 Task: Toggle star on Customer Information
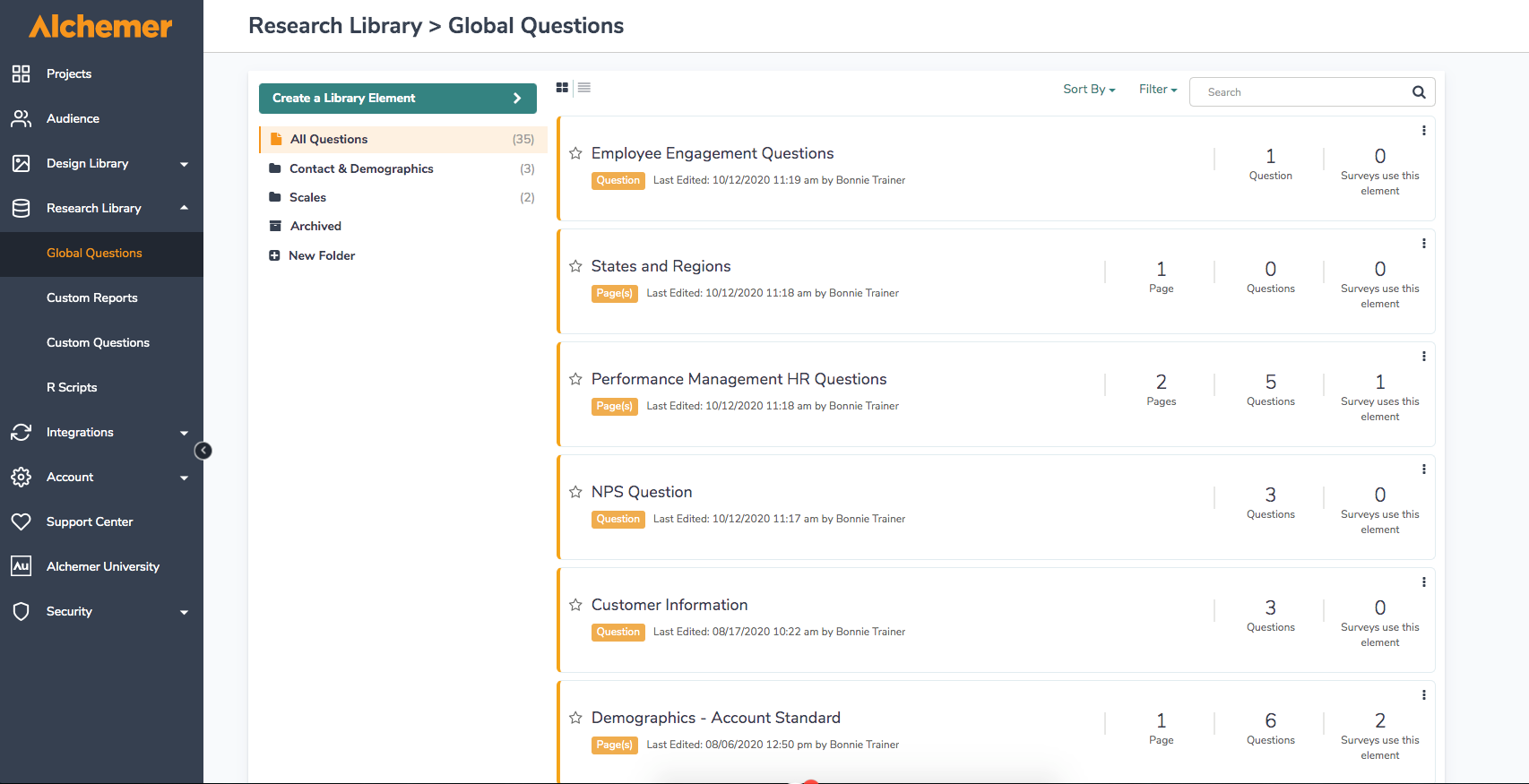(x=575, y=605)
